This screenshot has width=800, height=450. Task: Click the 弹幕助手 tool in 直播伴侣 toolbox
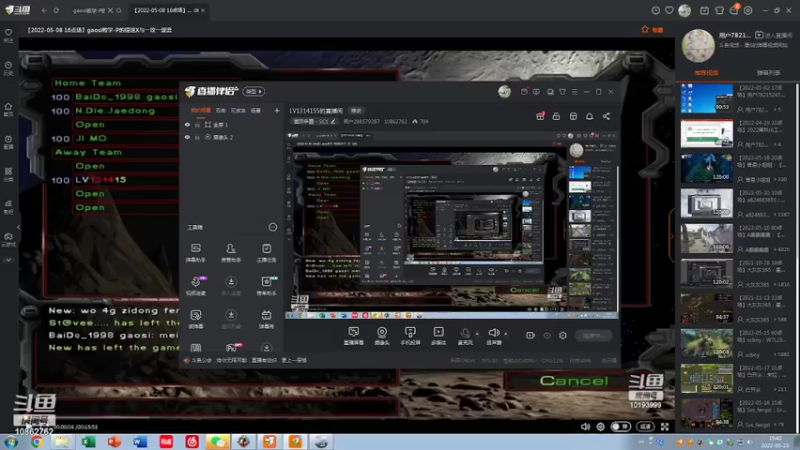[196, 253]
